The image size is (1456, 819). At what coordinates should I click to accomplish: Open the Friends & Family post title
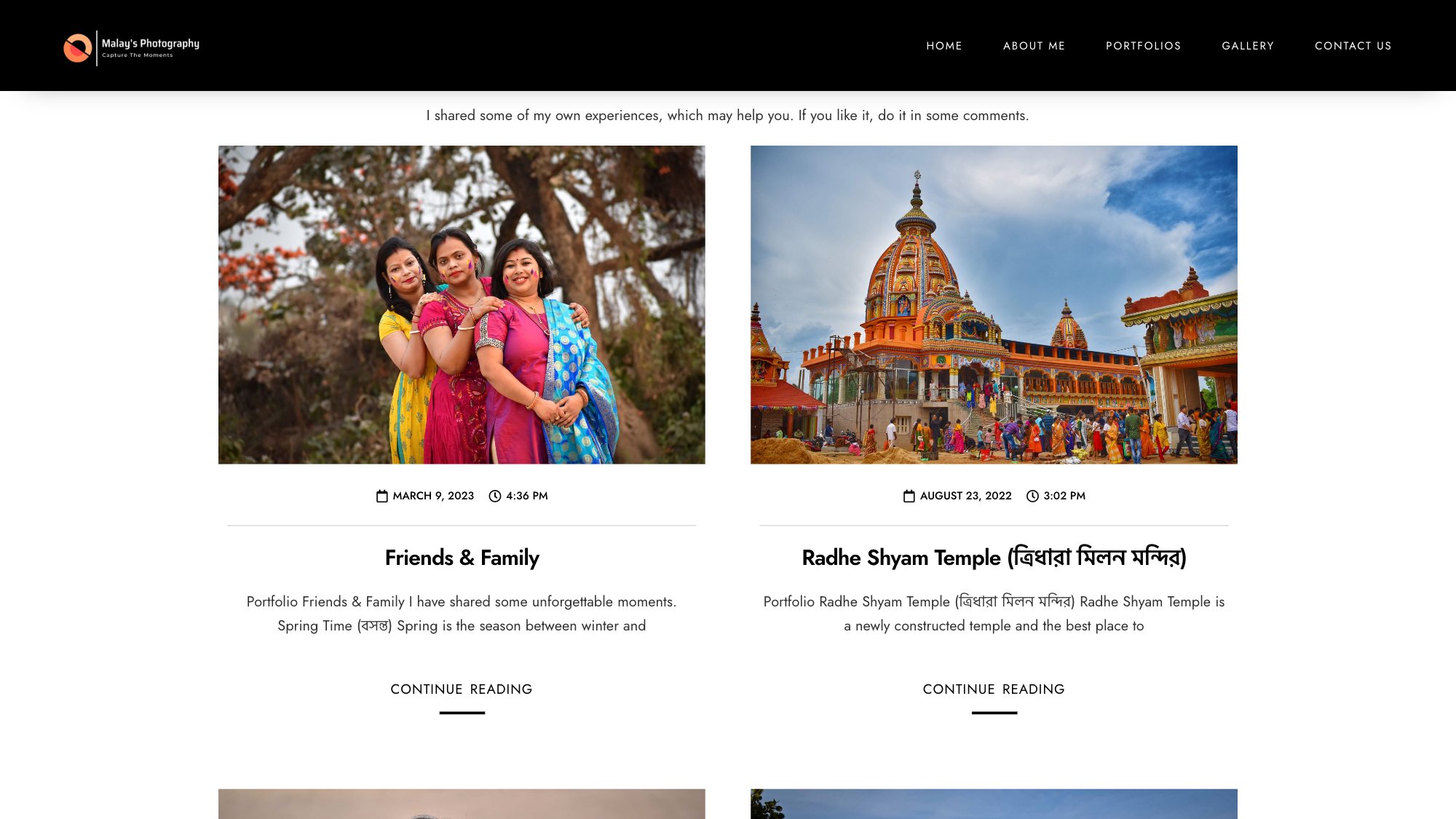[x=462, y=558]
